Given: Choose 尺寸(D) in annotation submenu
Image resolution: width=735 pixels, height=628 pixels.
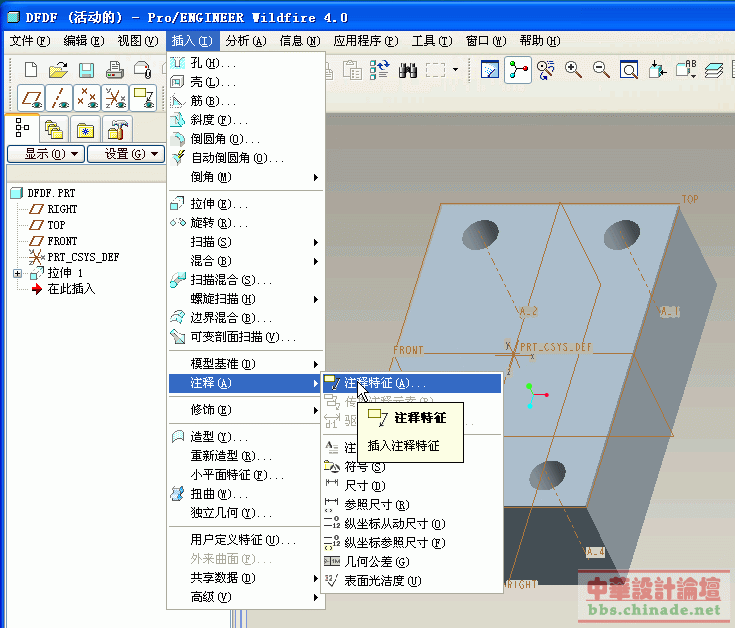Looking at the screenshot, I should tap(412, 486).
